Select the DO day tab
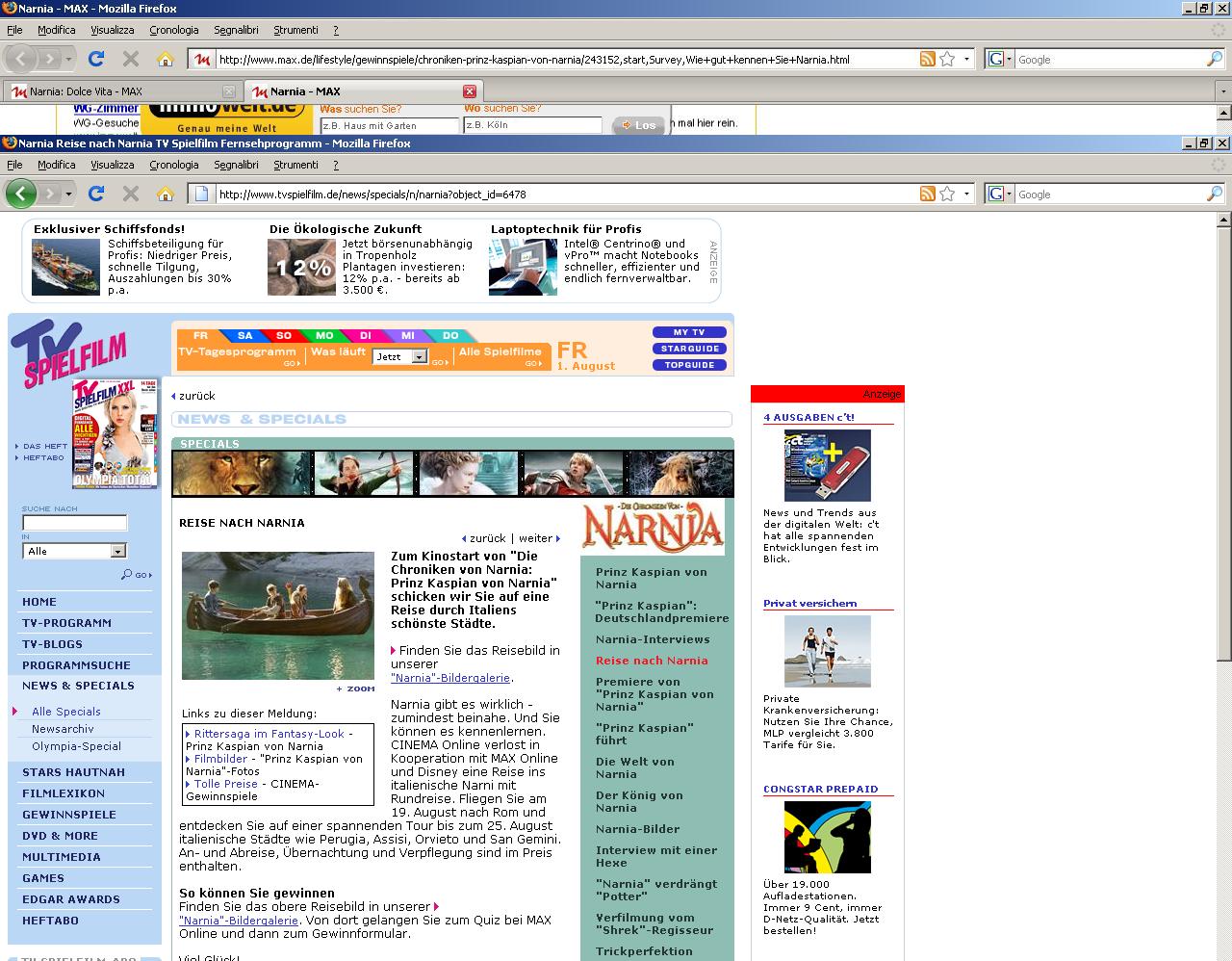1232x961 pixels. pos(450,336)
